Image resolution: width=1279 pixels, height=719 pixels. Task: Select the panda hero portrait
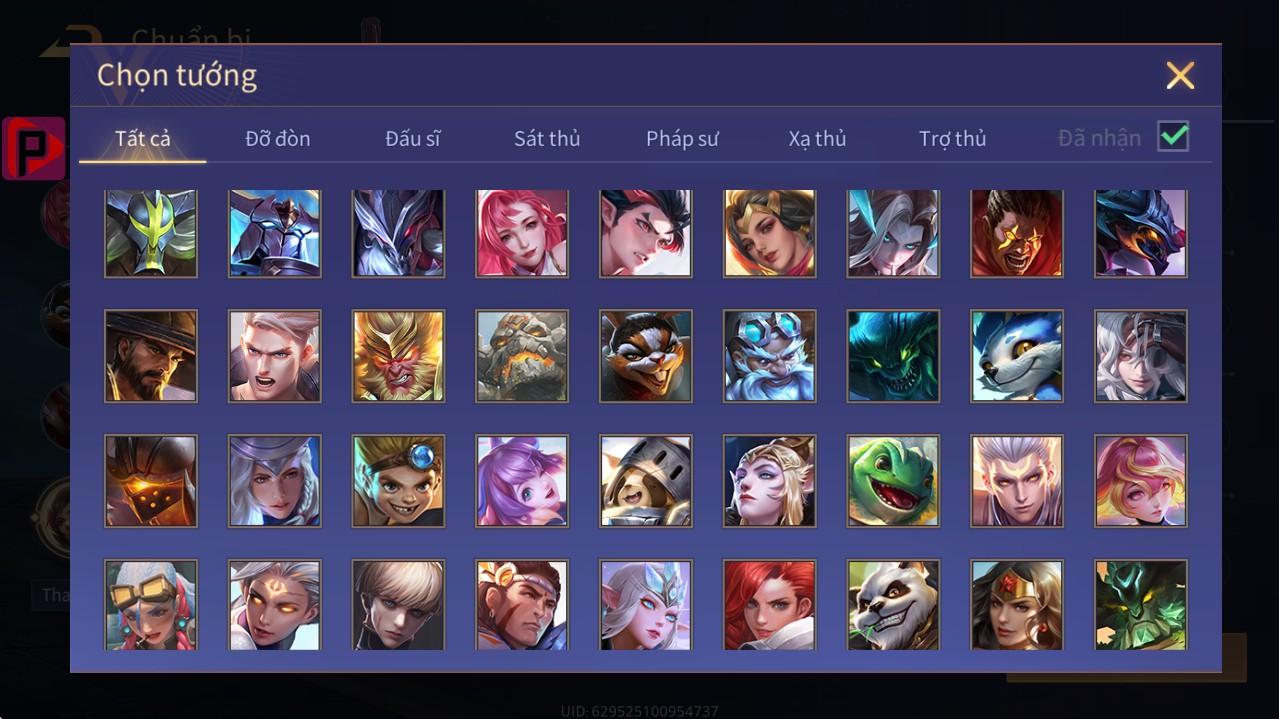coord(893,605)
